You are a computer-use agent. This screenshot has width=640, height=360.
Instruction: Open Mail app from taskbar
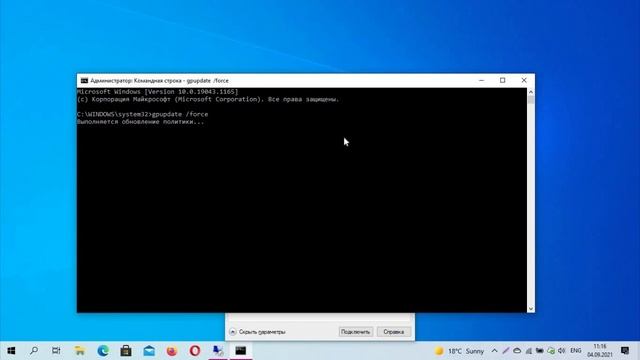click(149, 351)
